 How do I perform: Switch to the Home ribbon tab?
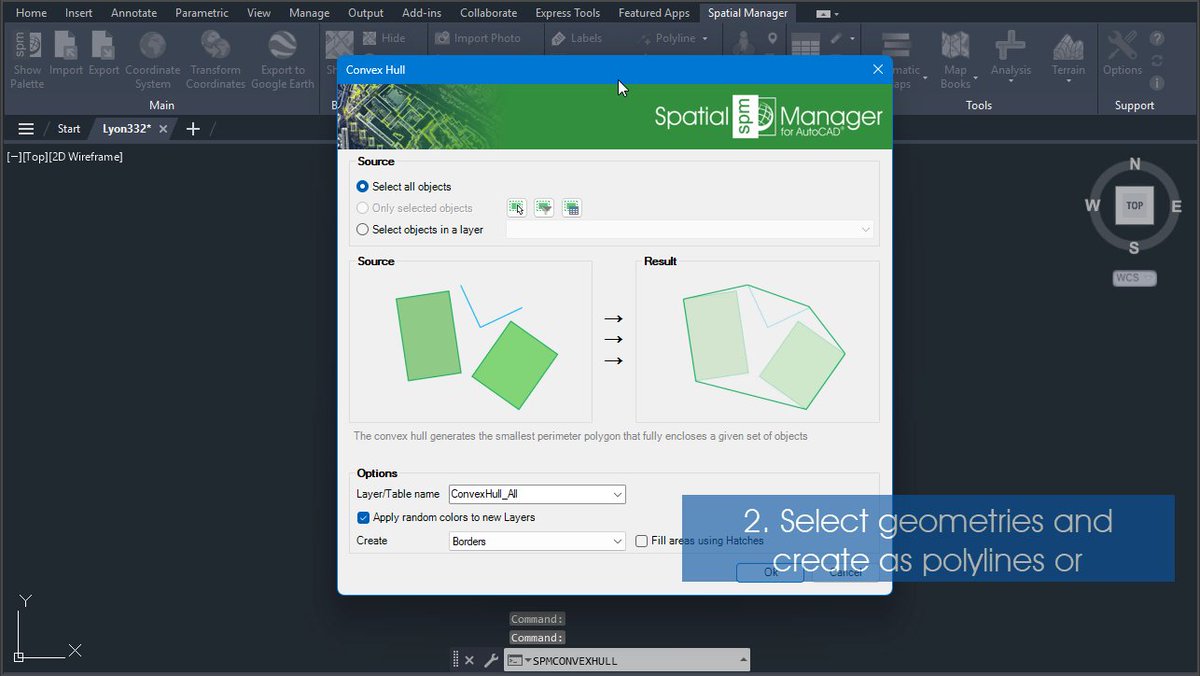pos(31,13)
